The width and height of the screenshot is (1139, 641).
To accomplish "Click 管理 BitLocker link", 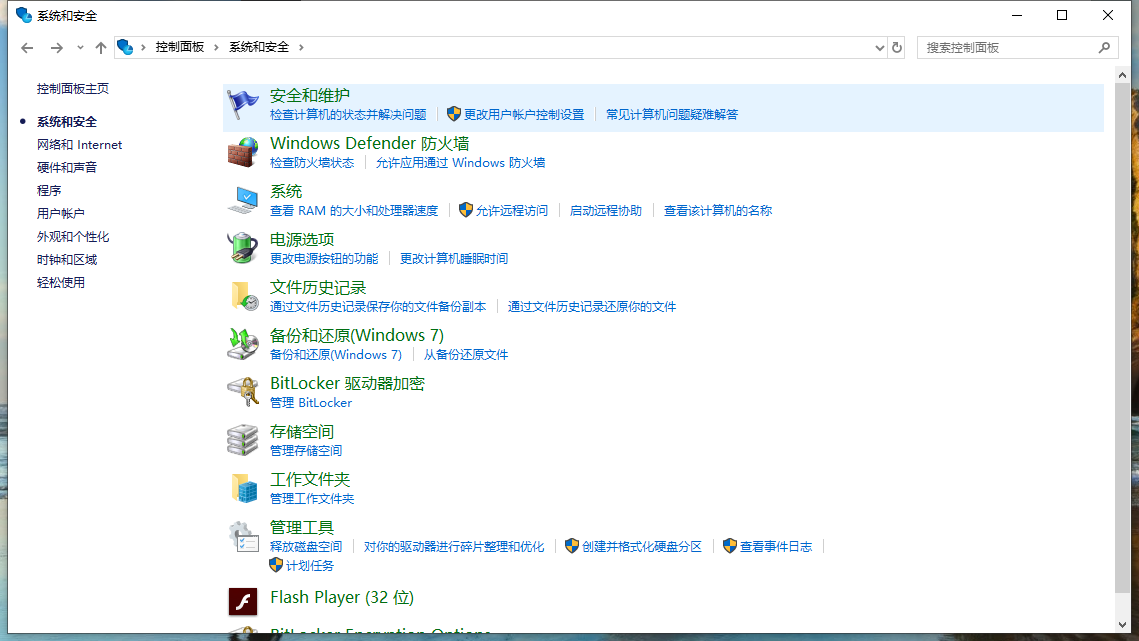I will click(311, 403).
